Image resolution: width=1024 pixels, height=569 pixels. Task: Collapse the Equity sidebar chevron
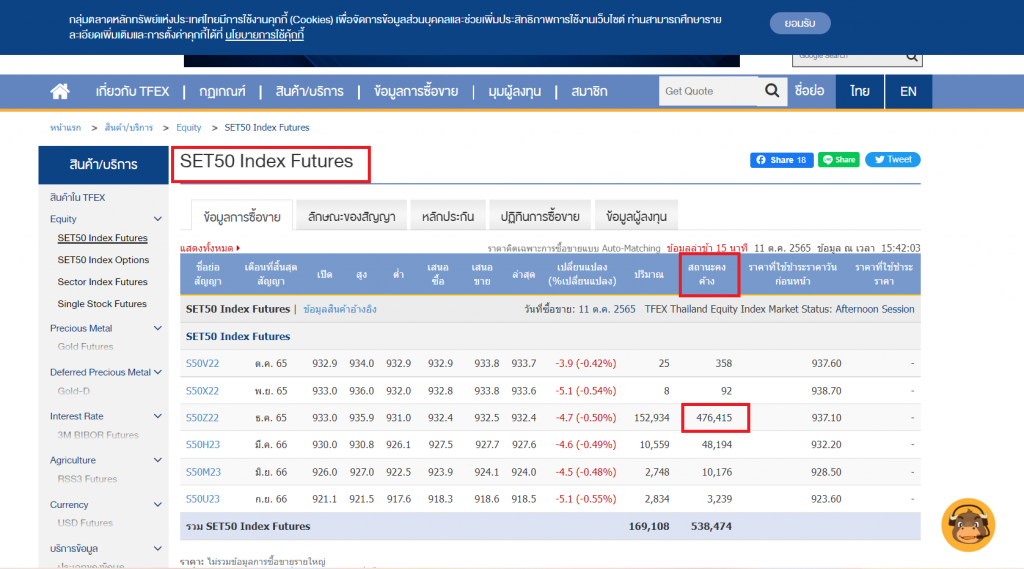(157, 219)
